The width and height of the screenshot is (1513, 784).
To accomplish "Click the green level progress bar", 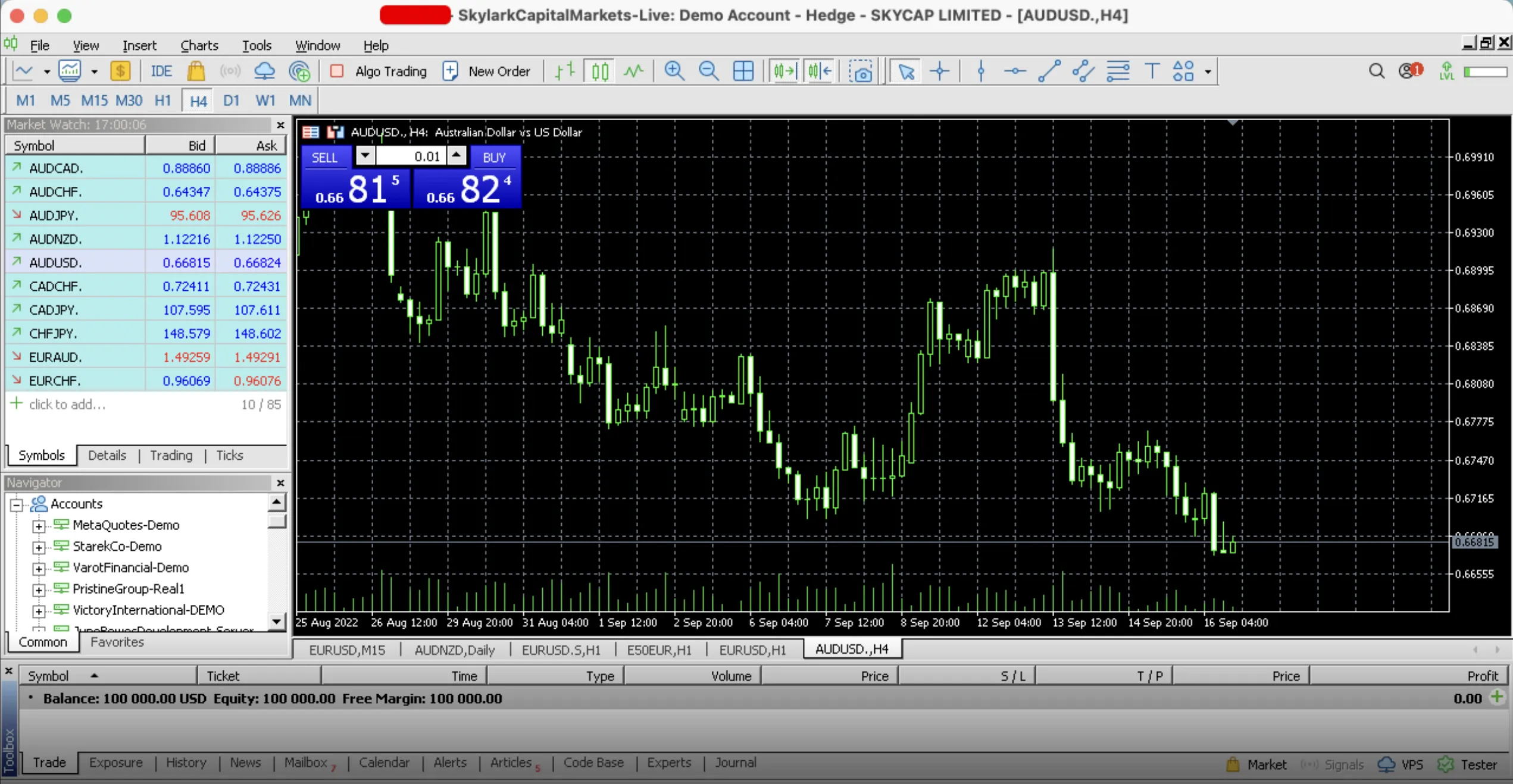I will 1485,71.
